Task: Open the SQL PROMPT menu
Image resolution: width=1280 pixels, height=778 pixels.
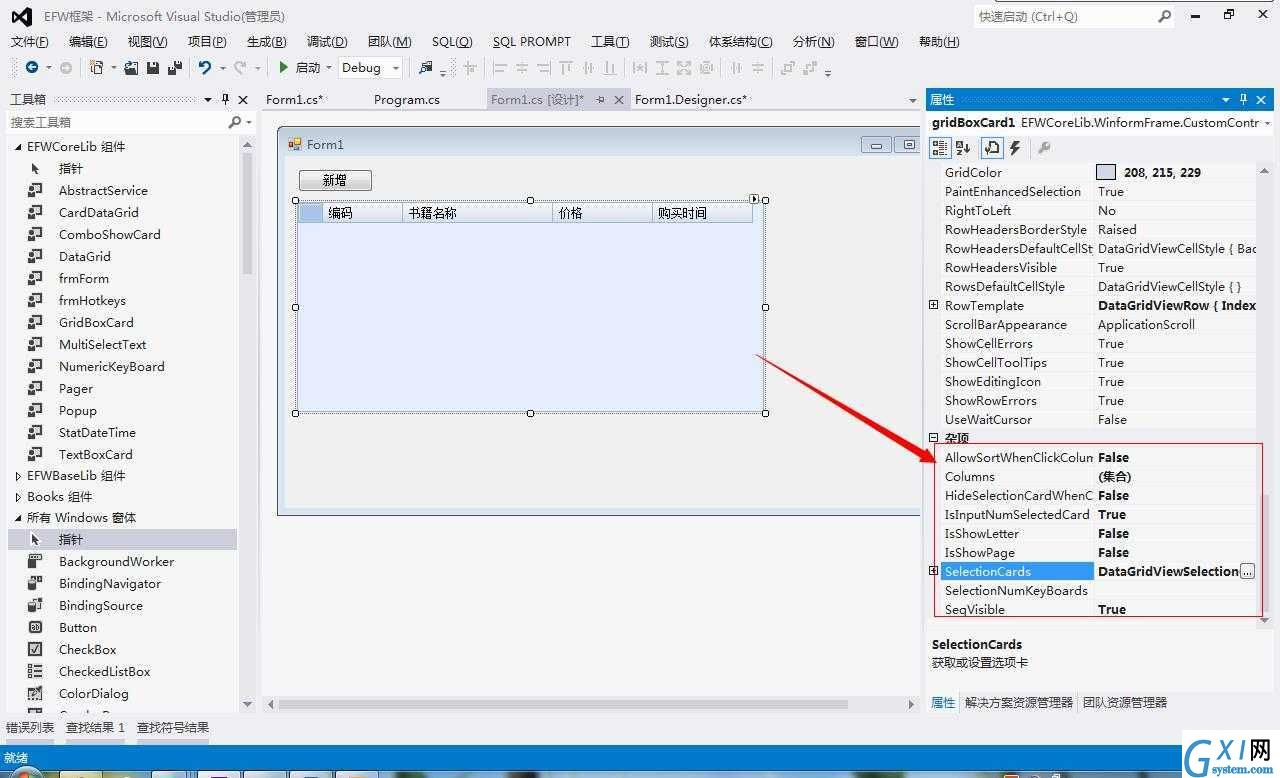Action: click(532, 41)
